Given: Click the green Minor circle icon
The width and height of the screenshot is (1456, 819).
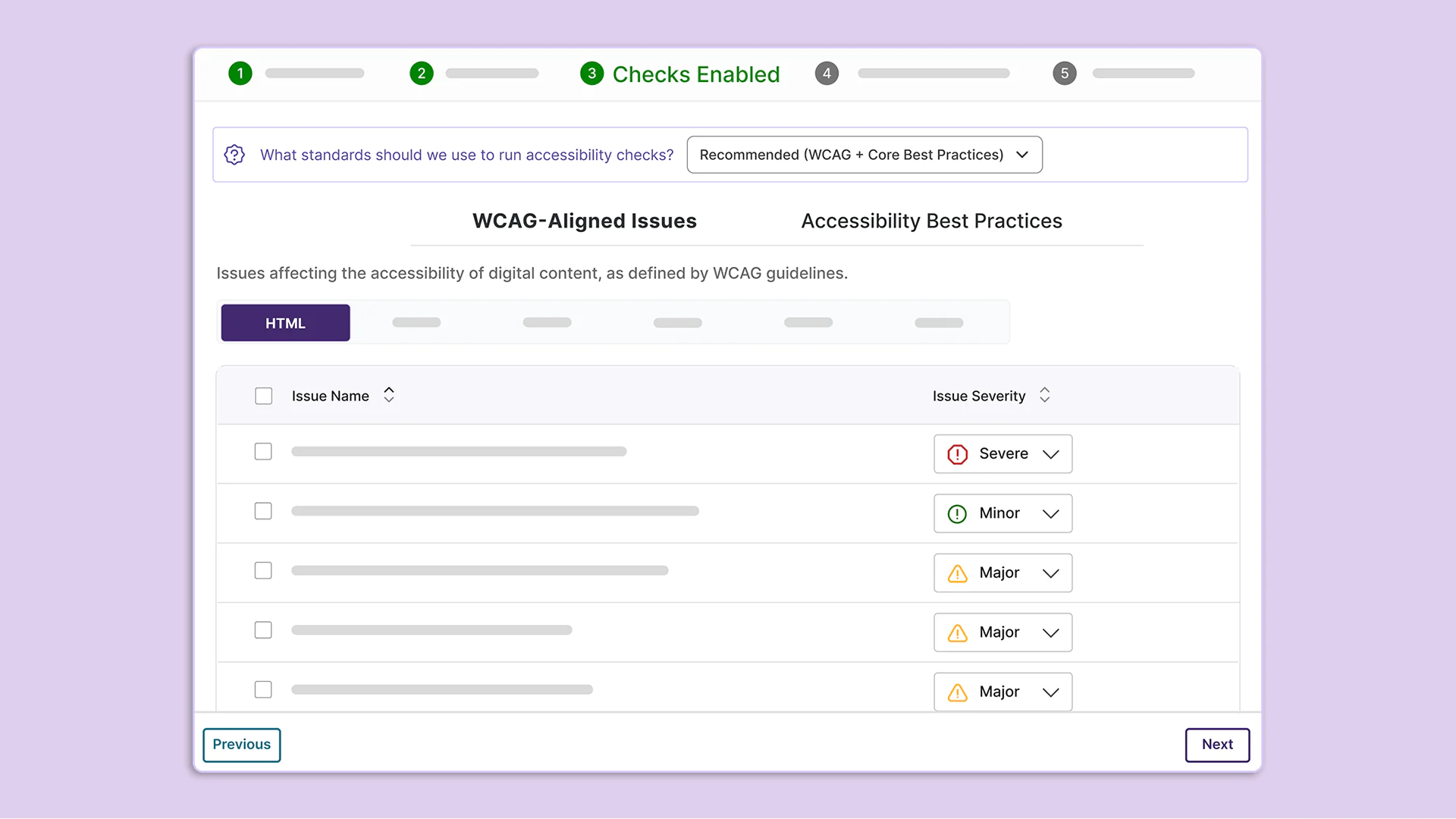Looking at the screenshot, I should click(958, 514).
